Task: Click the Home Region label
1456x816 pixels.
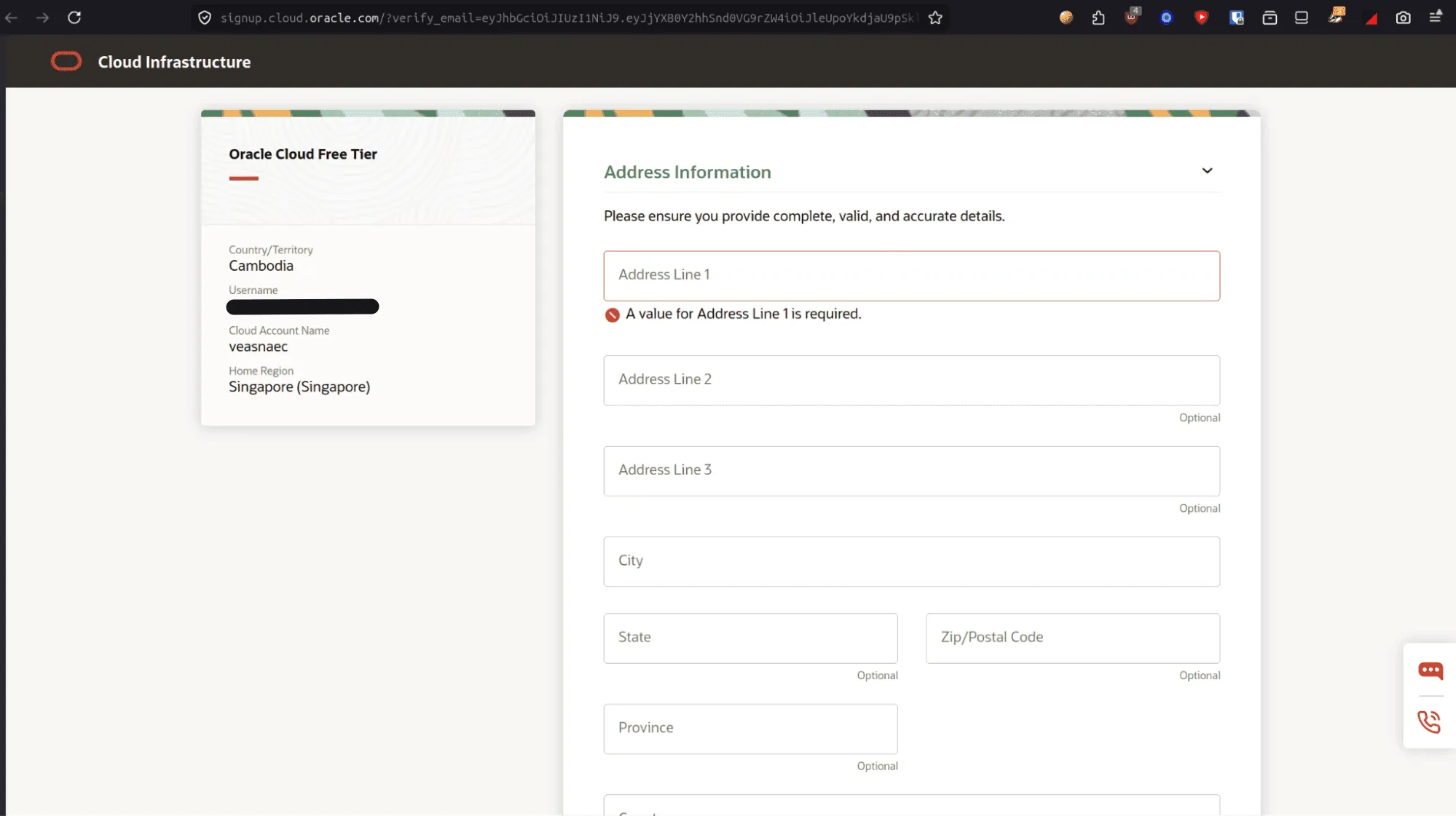Action: pos(261,371)
